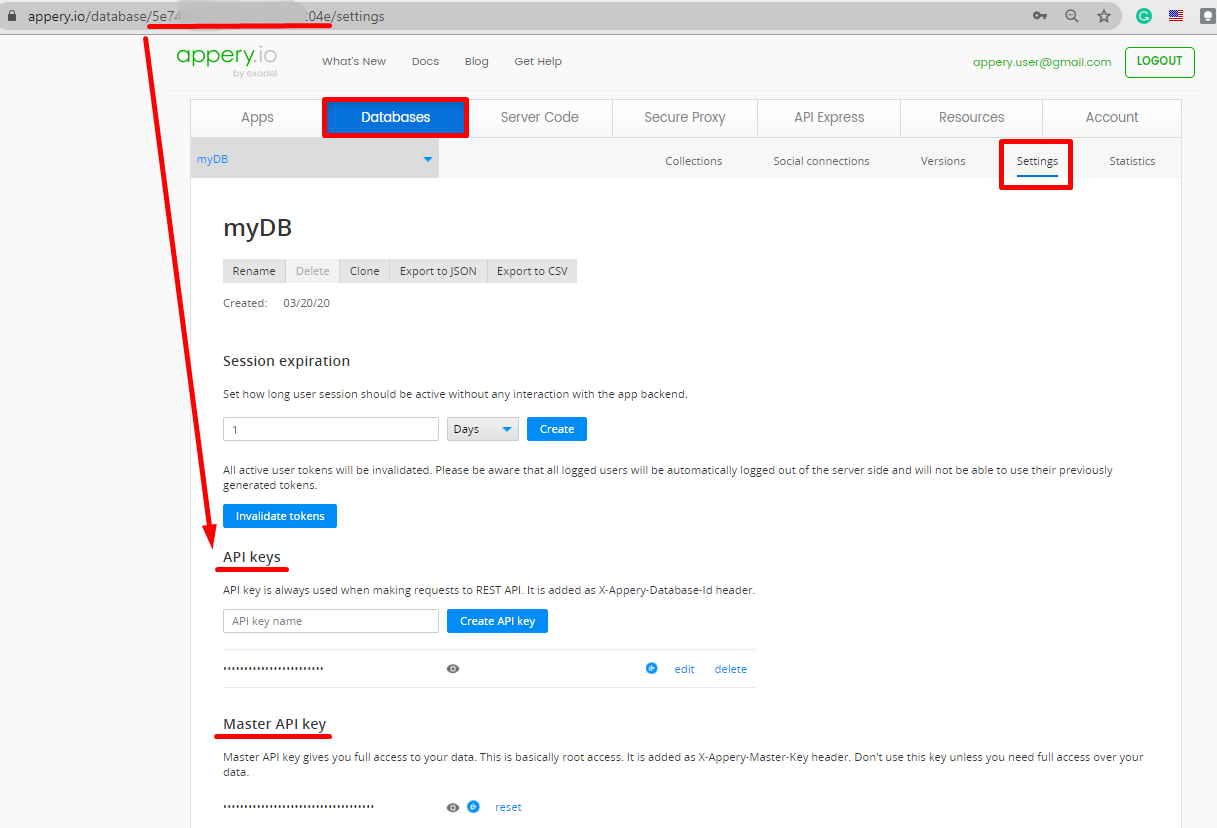Select the Secure Proxy tab

(685, 117)
